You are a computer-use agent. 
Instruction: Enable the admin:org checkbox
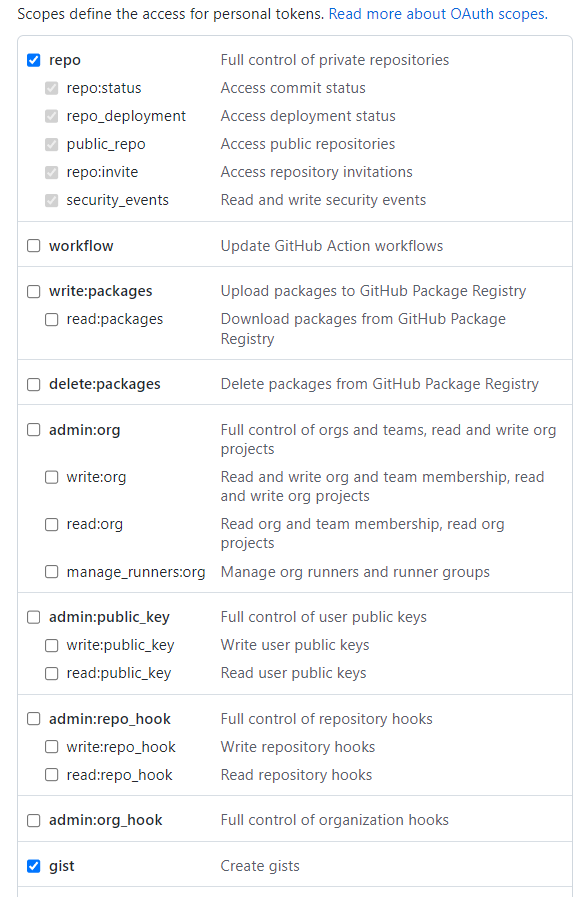point(34,430)
